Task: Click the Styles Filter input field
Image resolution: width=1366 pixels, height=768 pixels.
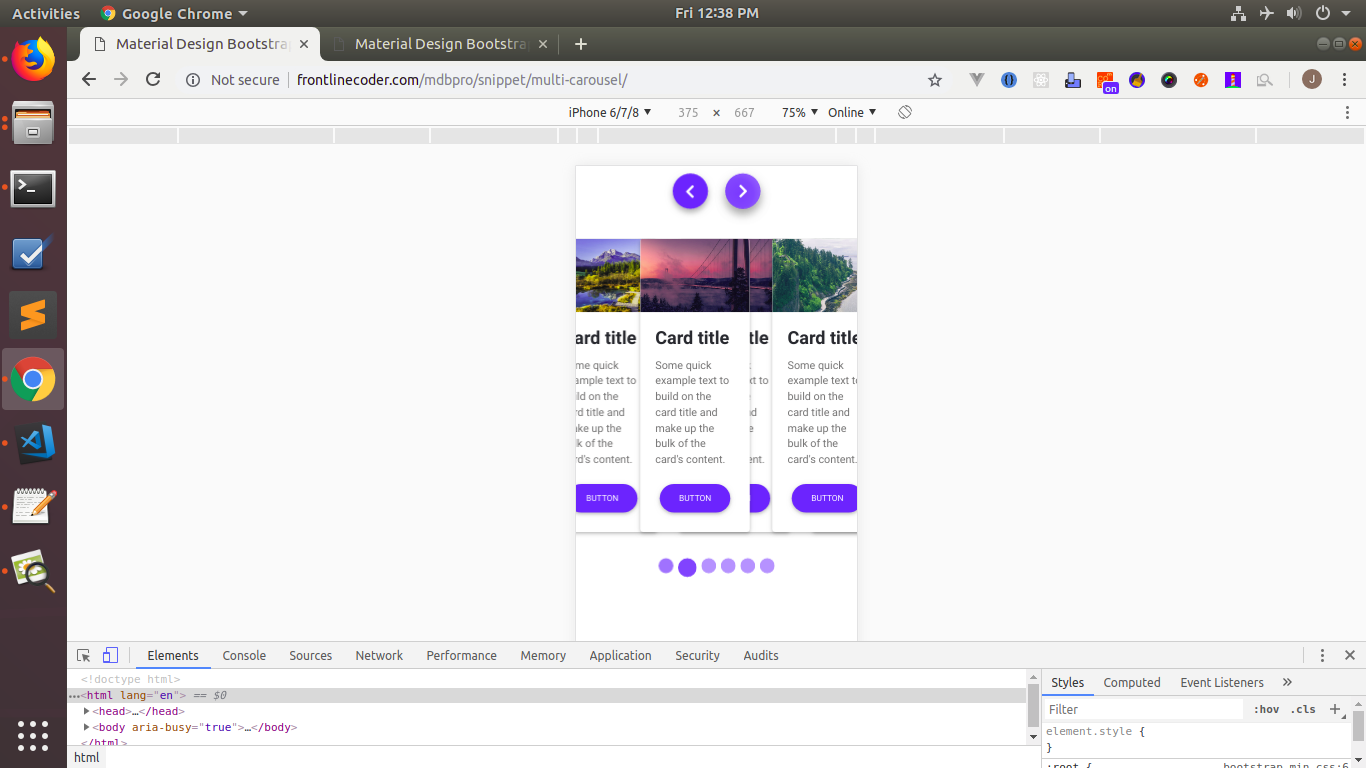Action: pos(1143,709)
